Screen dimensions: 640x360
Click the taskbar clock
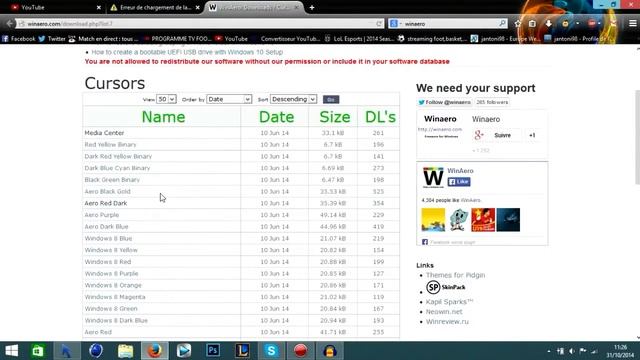click(x=620, y=351)
